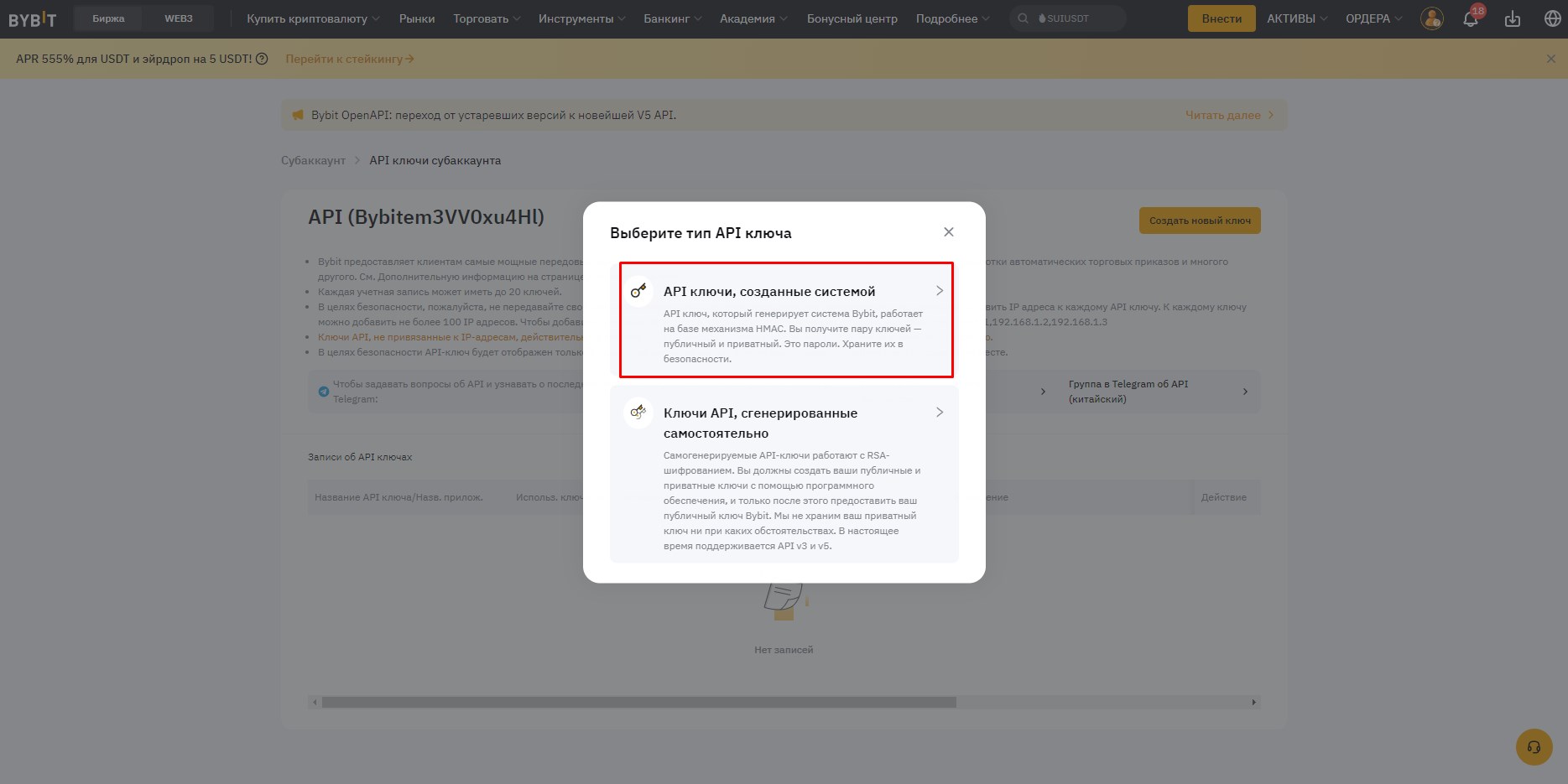Viewport: 1568px width, 784px height.
Task: Select Ключи API, сгенерированные самостоятельно option
Action: click(784, 474)
